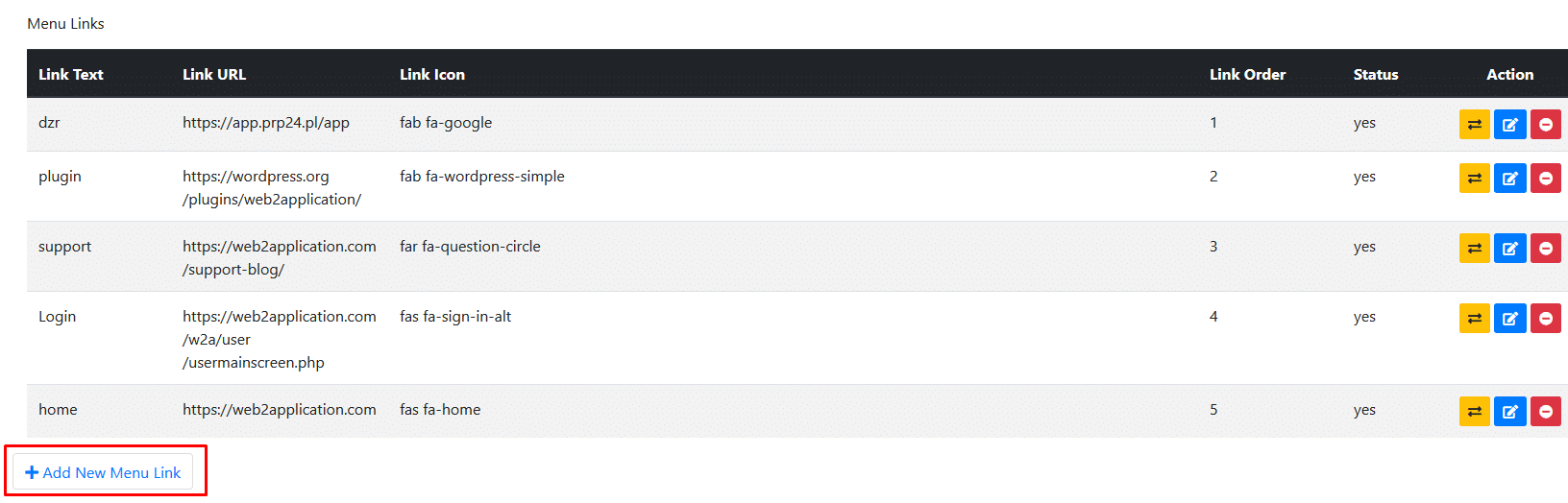Edit the dzr menu link
Viewport: 1568px width, 503px height.
(x=1509, y=124)
